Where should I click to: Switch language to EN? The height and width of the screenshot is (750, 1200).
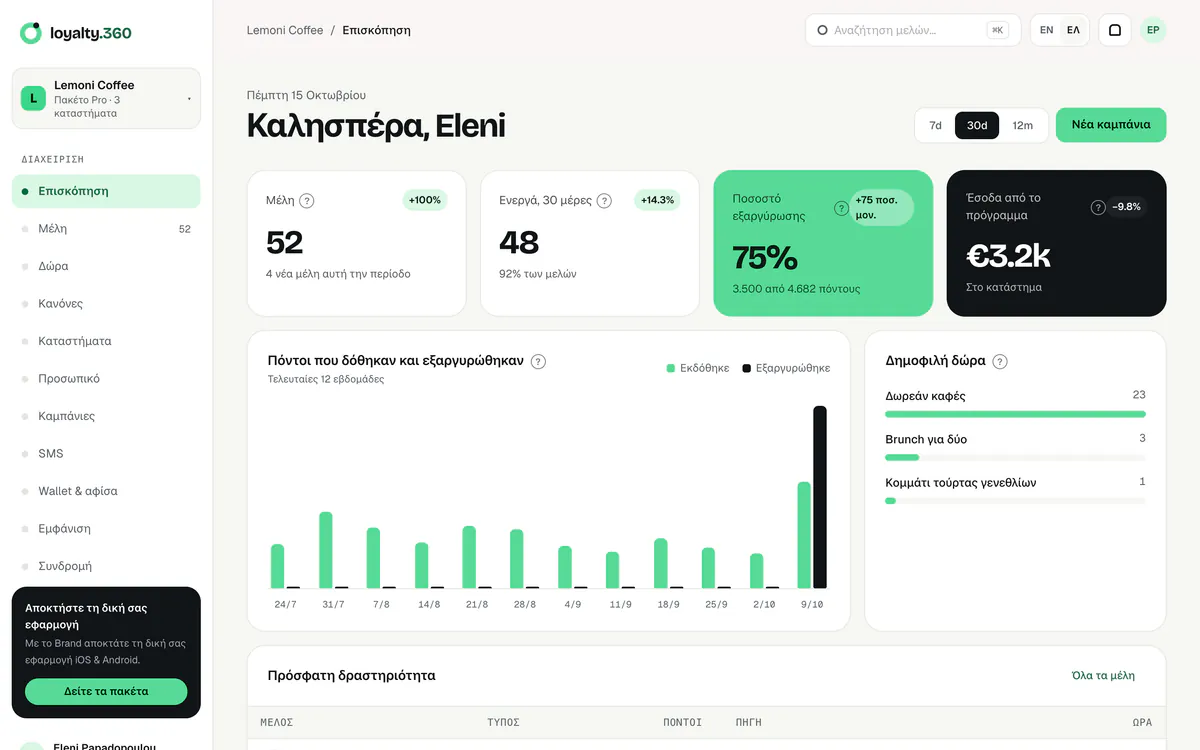(1047, 30)
